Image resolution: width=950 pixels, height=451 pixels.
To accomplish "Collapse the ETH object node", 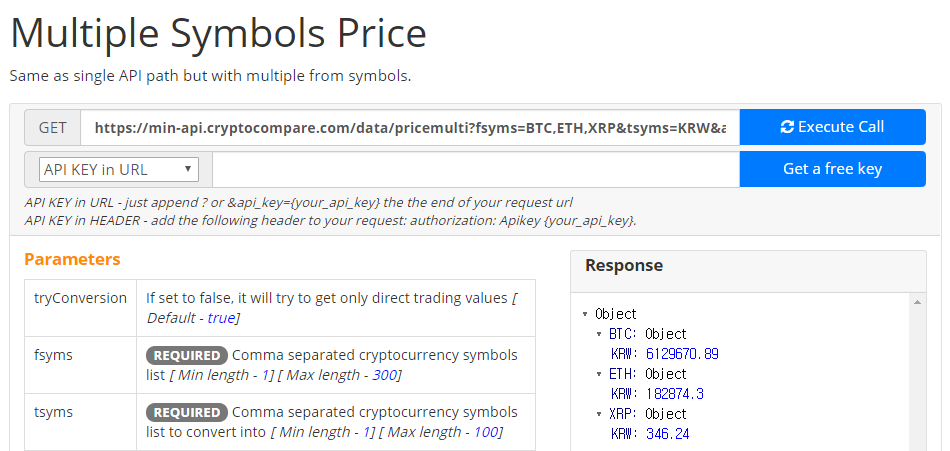I will coord(599,374).
